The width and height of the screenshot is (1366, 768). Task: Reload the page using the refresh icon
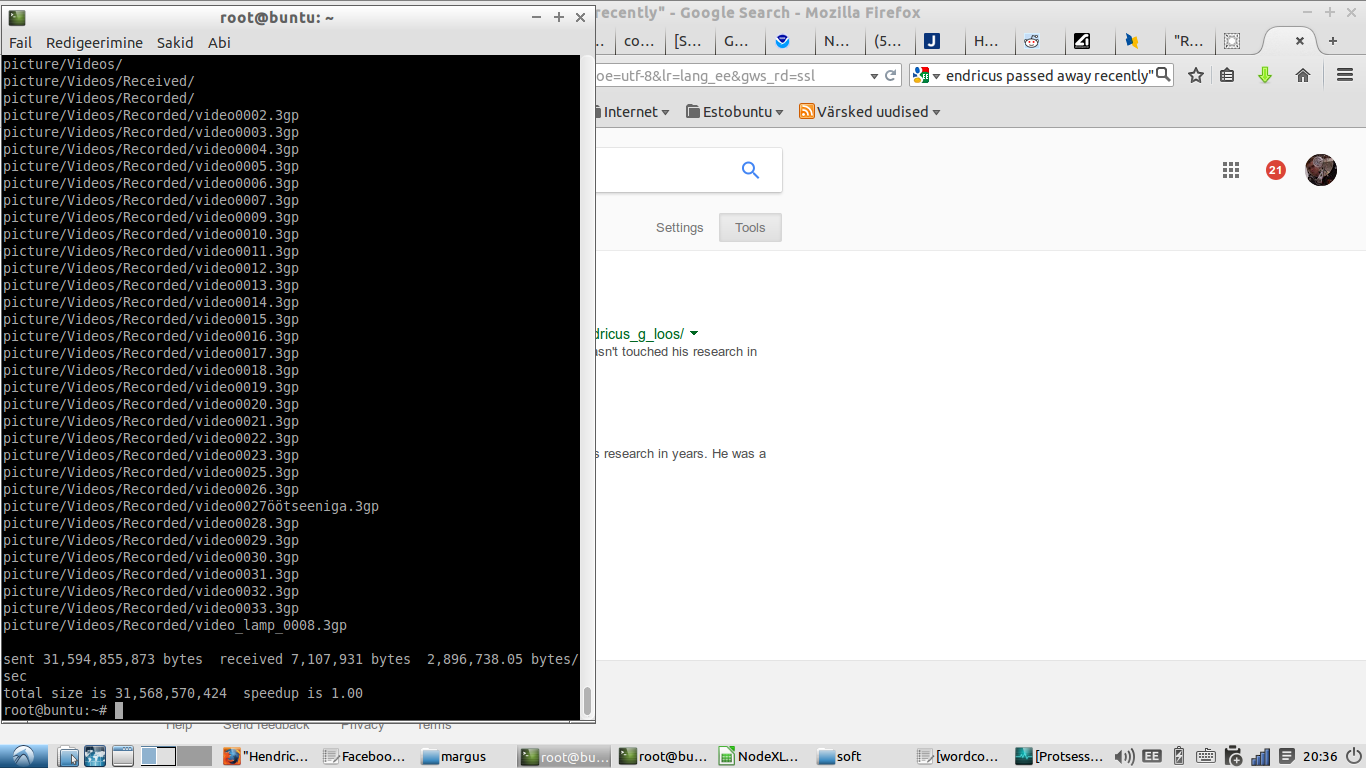click(x=890, y=76)
